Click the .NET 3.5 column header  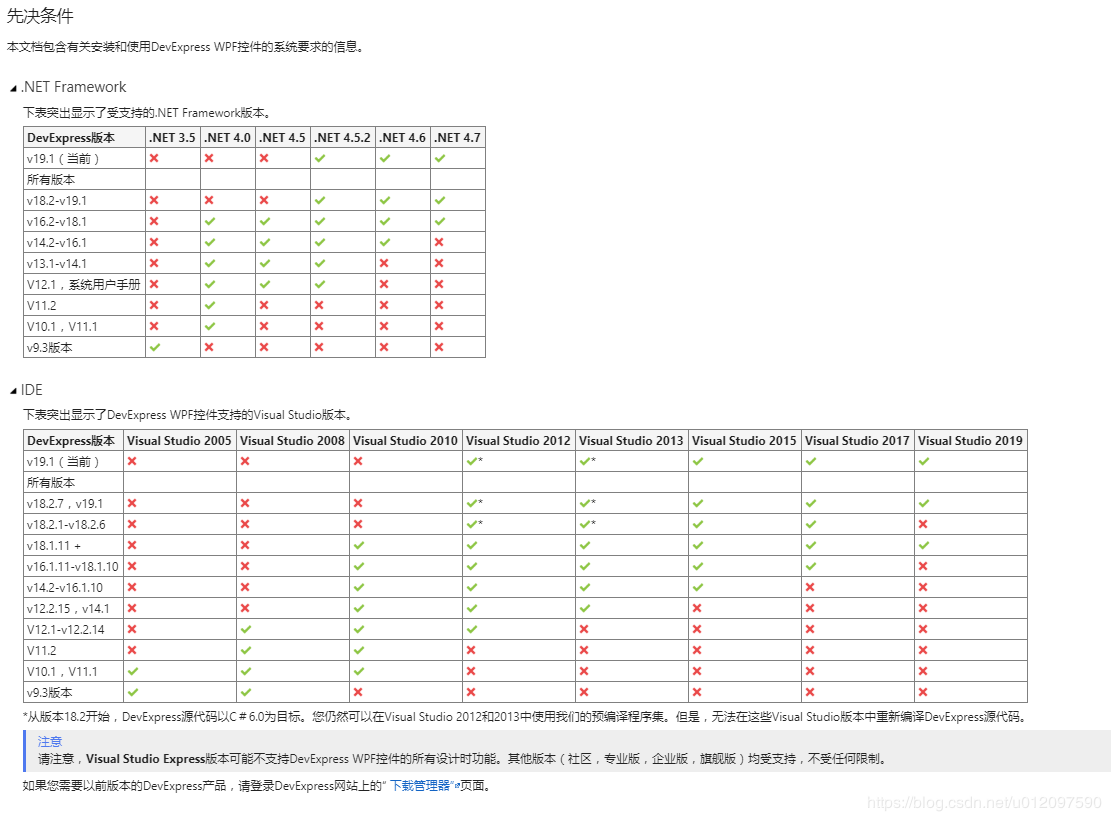pos(172,137)
